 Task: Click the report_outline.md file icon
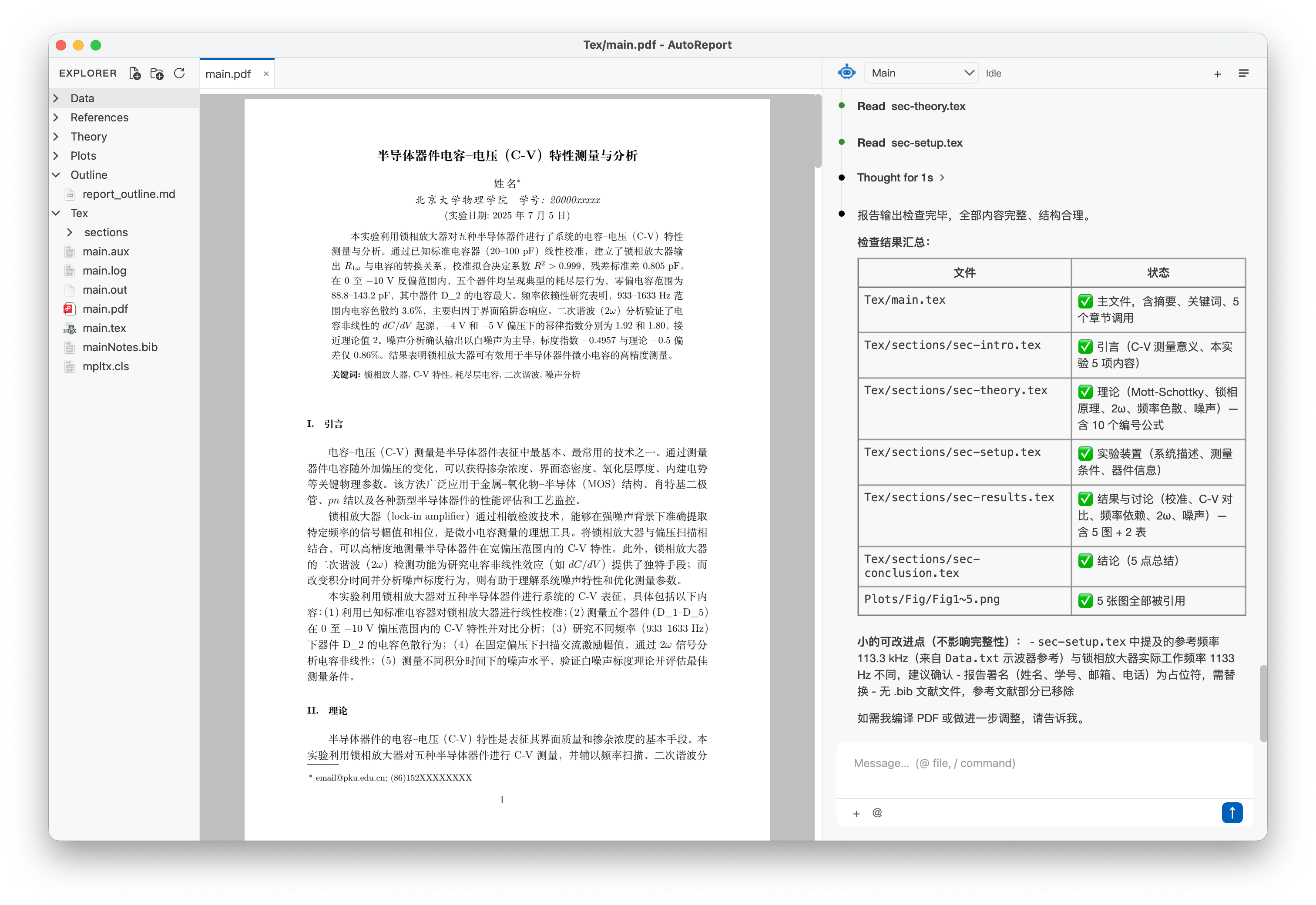[69, 194]
